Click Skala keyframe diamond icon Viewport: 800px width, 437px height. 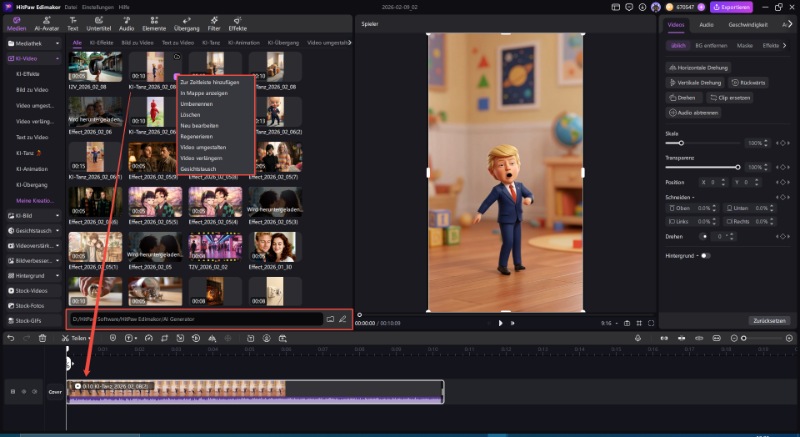(783, 143)
